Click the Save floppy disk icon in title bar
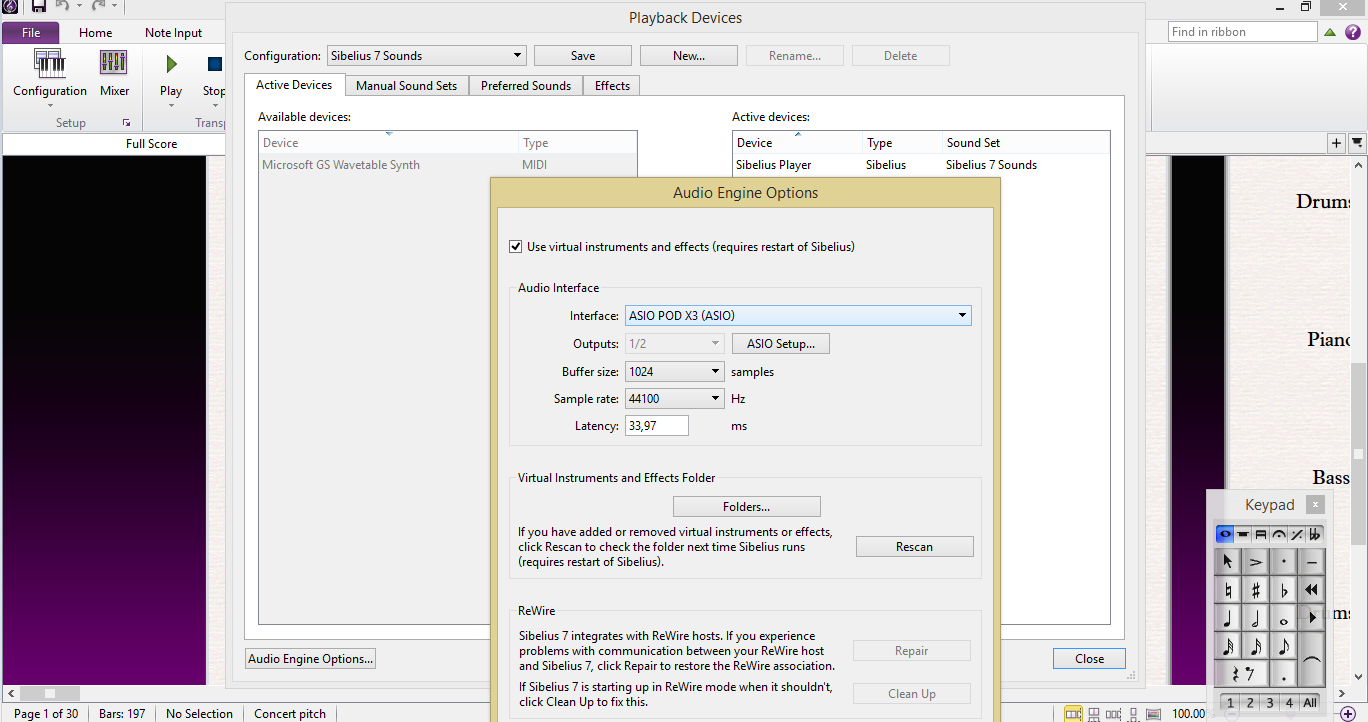Image resolution: width=1368 pixels, height=722 pixels. 38,7
